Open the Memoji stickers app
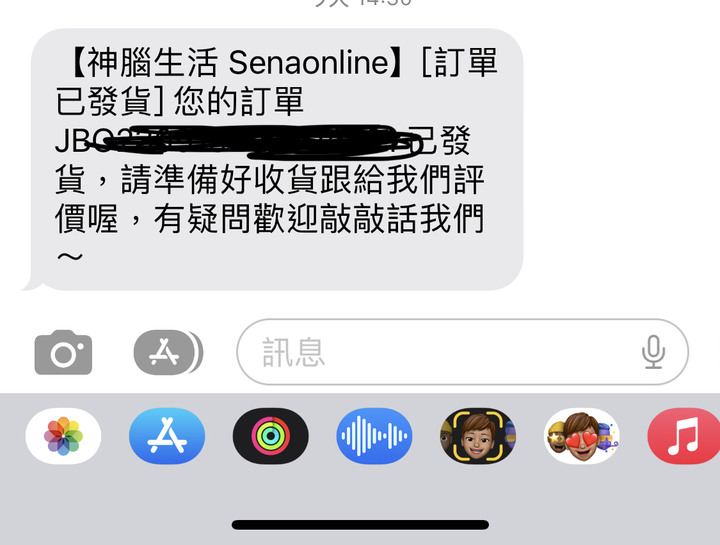 pyautogui.click(x=582, y=436)
